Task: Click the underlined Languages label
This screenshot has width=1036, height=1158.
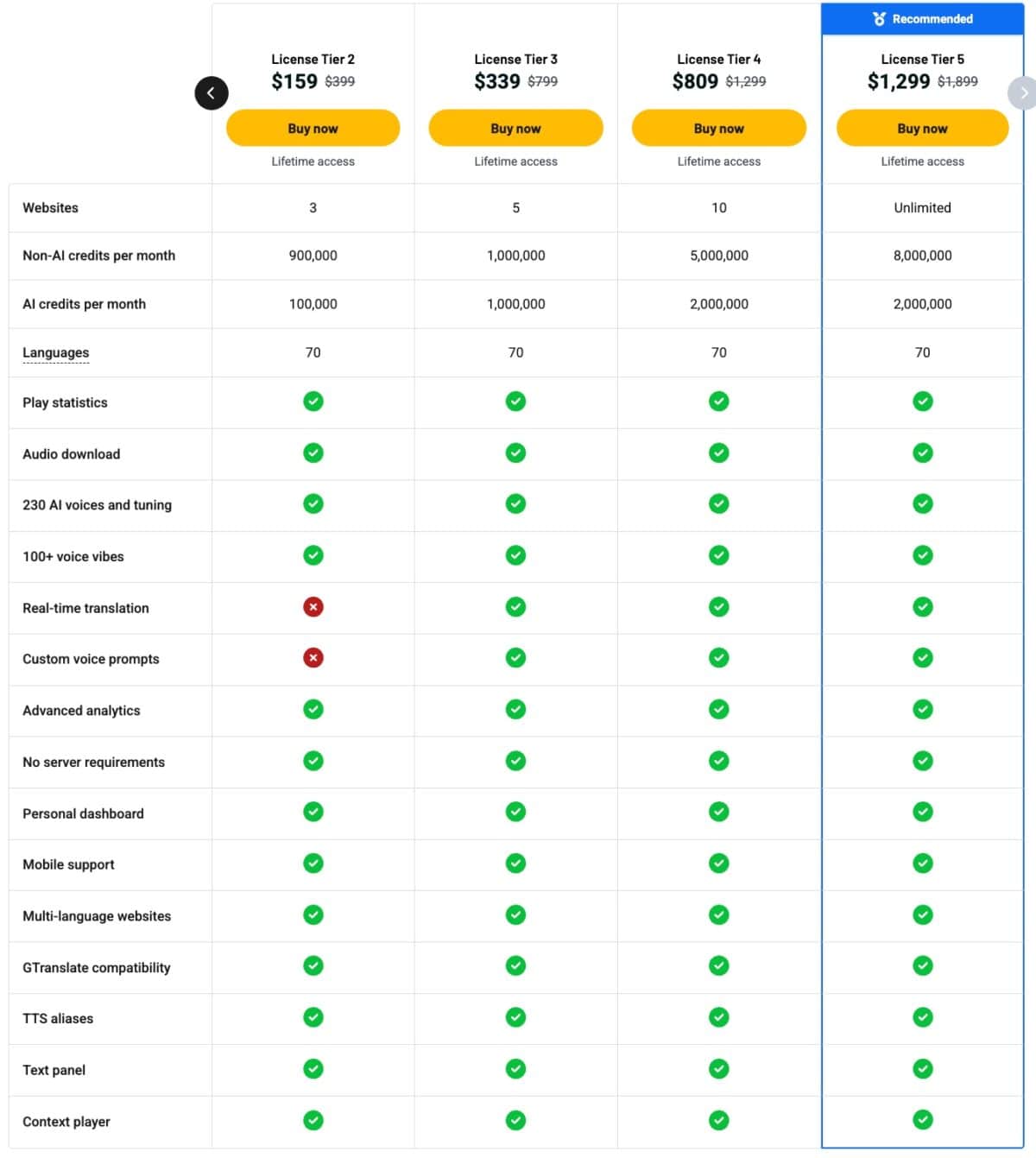Action: (56, 352)
